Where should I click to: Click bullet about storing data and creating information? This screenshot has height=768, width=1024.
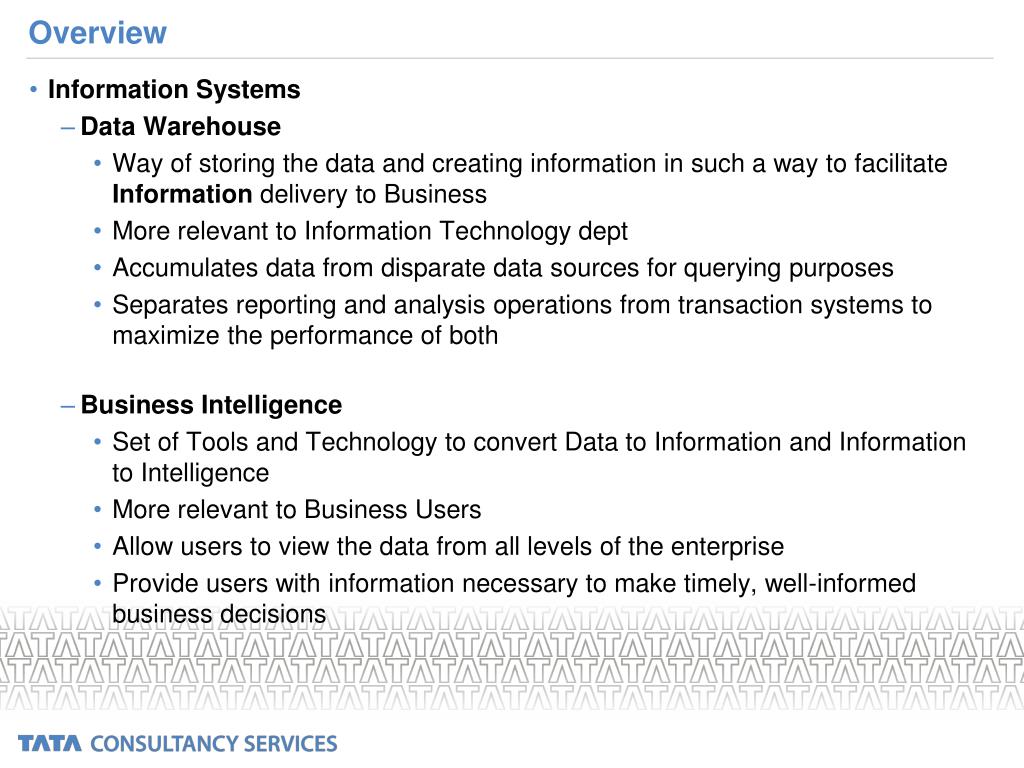pyautogui.click(x=530, y=179)
